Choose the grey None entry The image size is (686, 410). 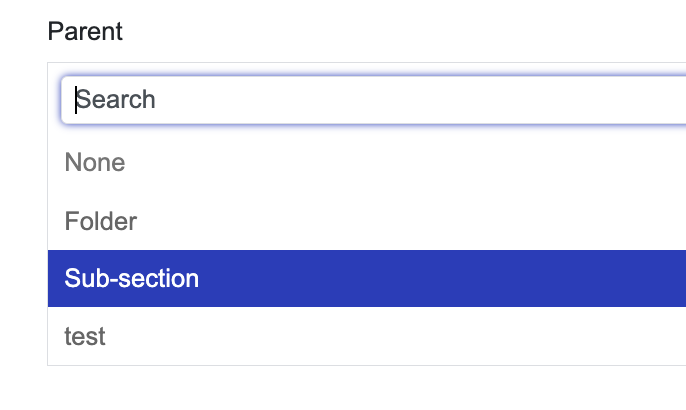coord(95,162)
